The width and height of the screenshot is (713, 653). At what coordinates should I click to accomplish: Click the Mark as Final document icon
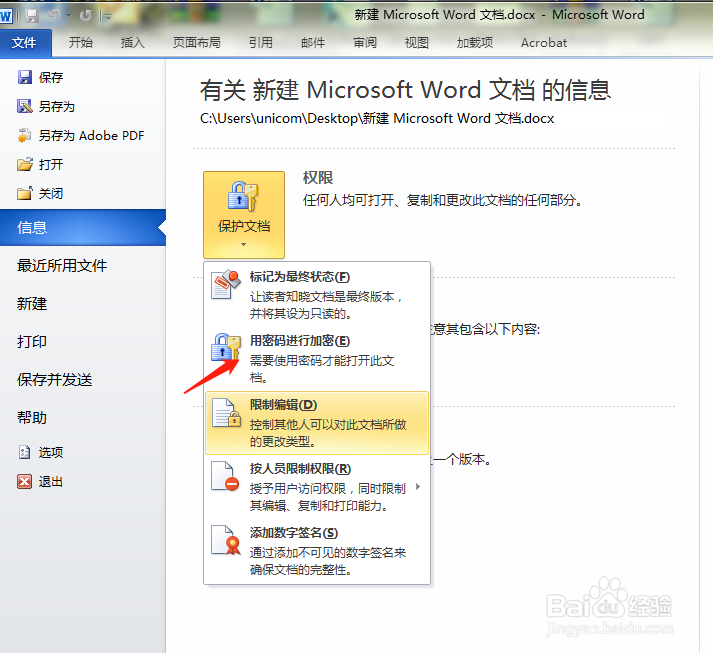click(x=226, y=285)
